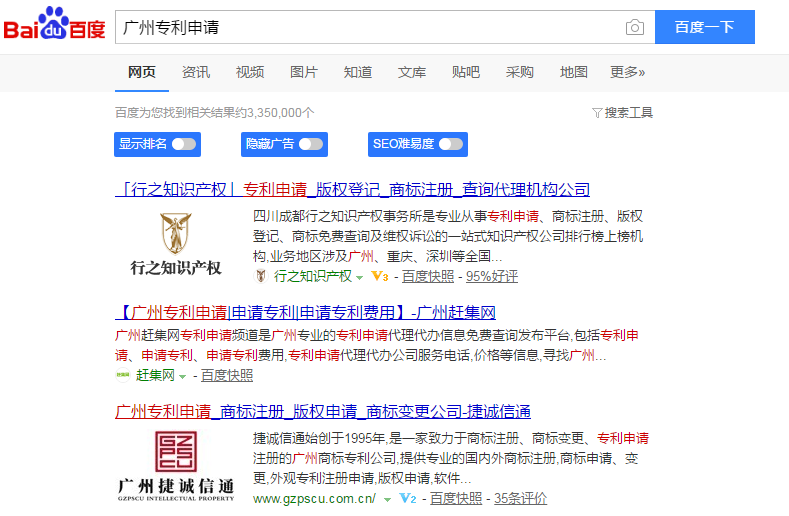Switch to the 图片 tab
Image resolution: width=789 pixels, height=516 pixels.
pos(304,72)
